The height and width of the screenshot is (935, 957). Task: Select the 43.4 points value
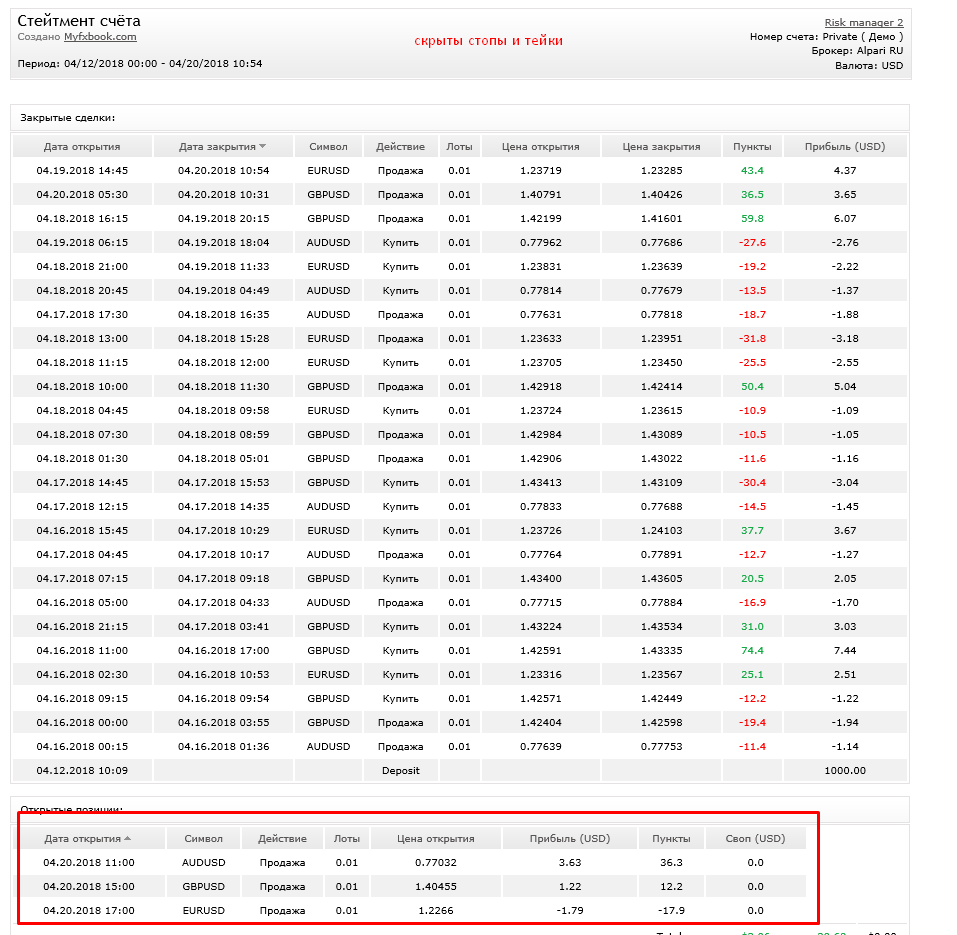click(x=752, y=171)
